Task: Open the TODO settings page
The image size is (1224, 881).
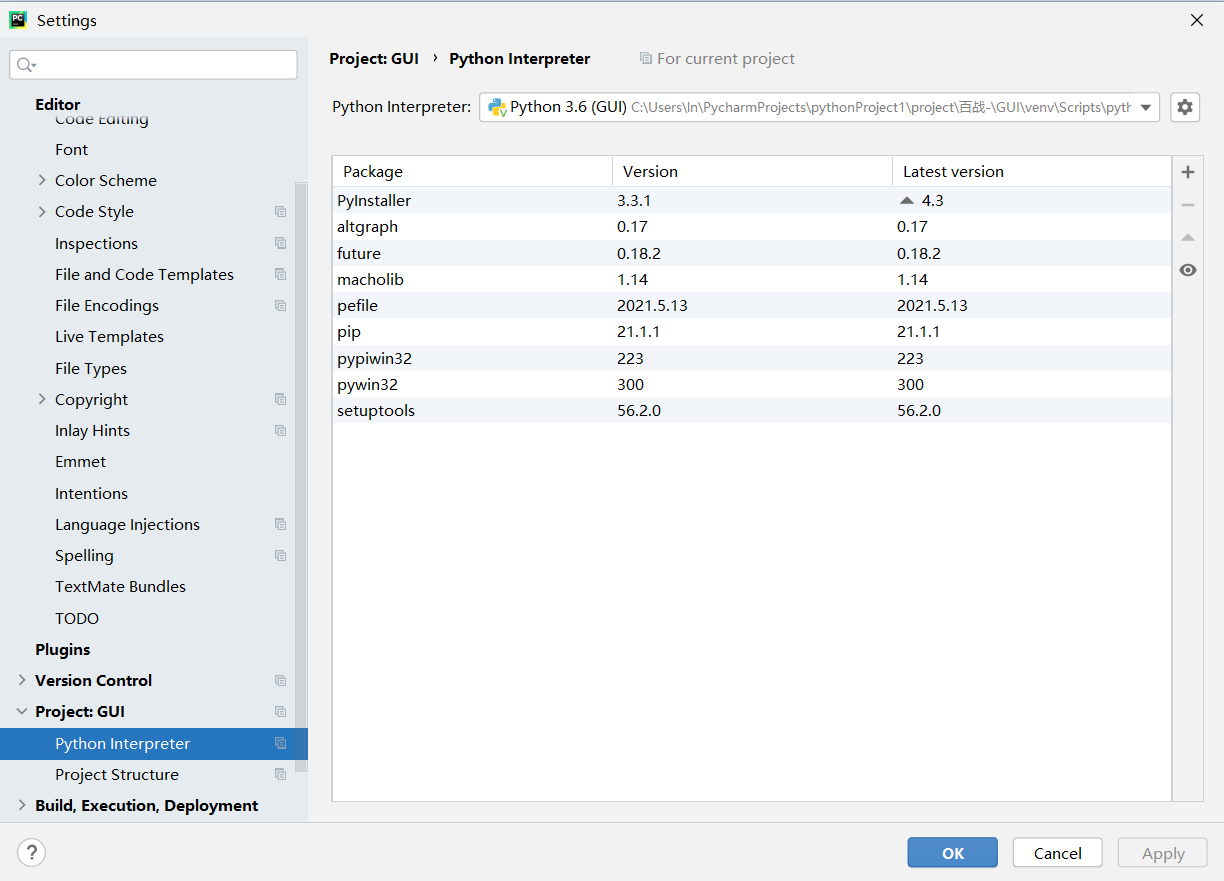Action: 77,618
